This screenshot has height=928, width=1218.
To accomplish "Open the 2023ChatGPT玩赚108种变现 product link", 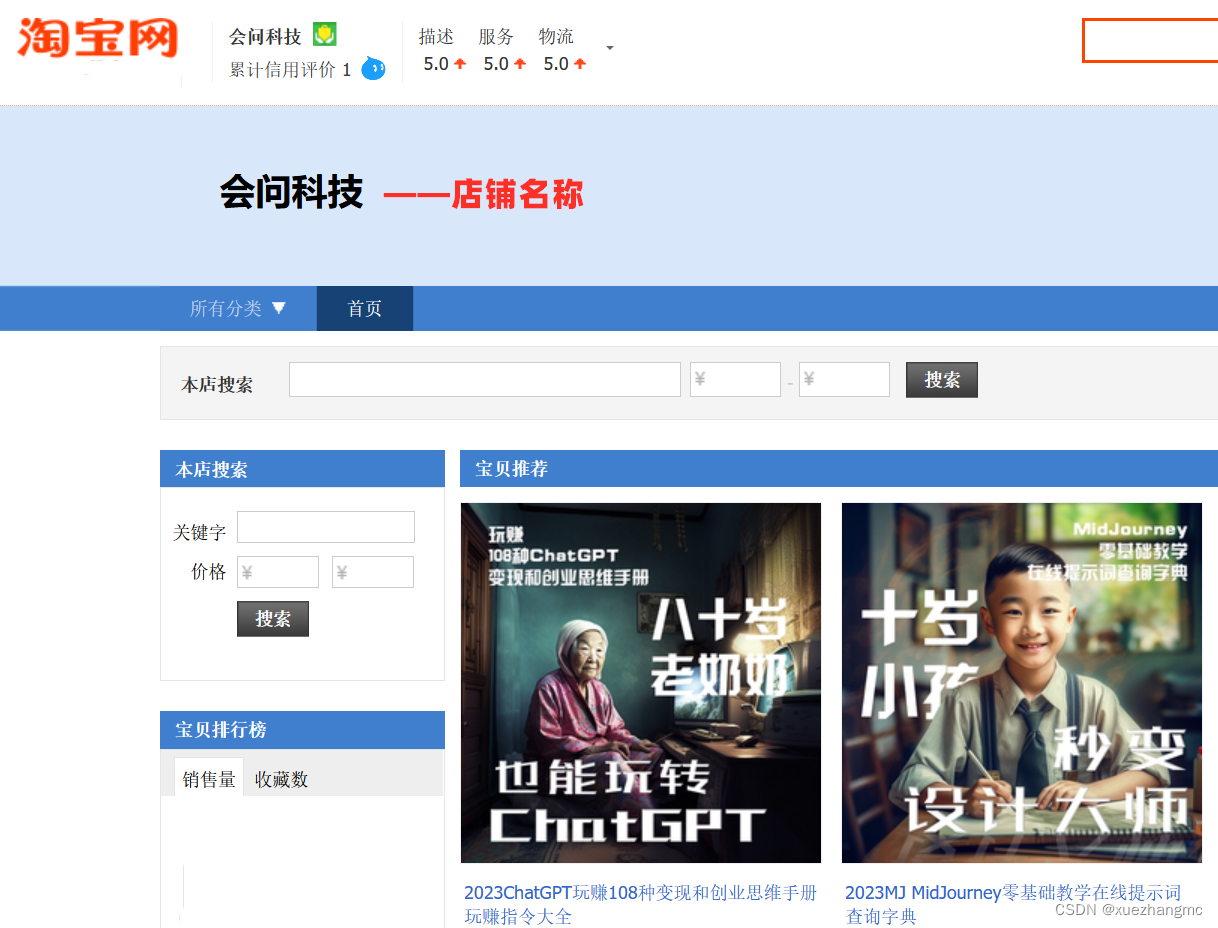I will [x=640, y=904].
